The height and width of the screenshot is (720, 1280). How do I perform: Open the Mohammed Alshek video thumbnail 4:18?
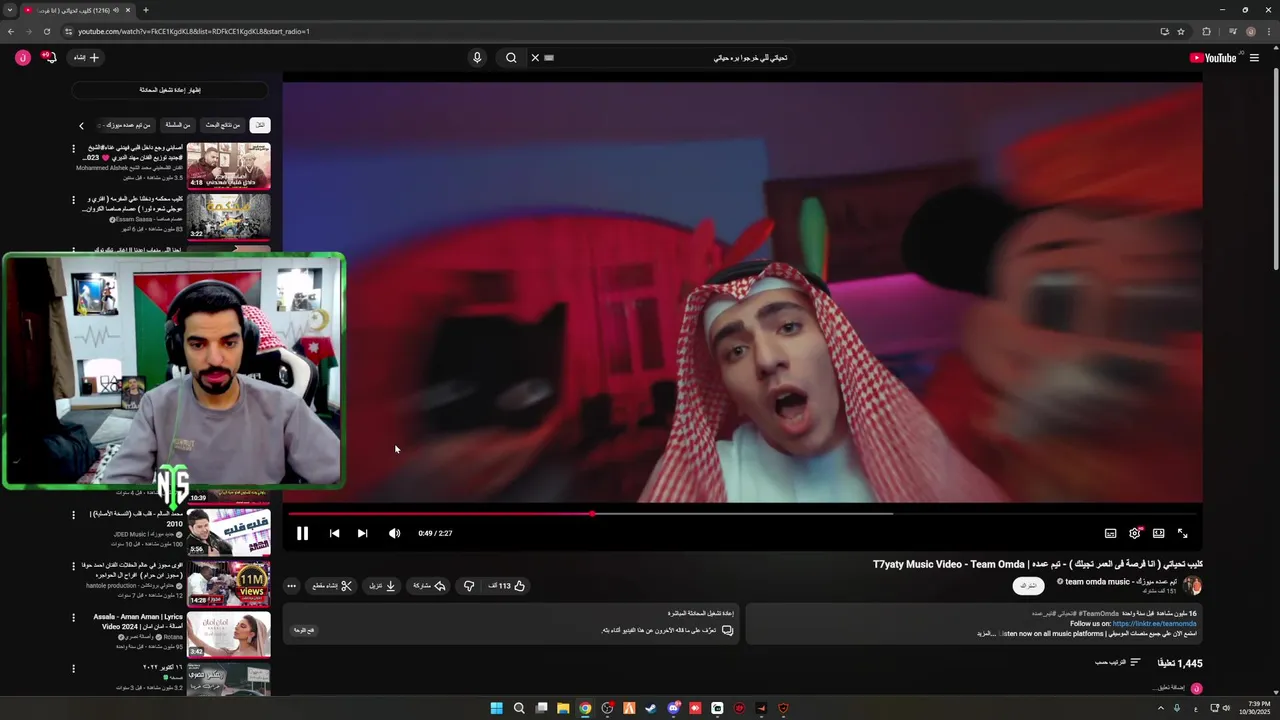point(228,166)
